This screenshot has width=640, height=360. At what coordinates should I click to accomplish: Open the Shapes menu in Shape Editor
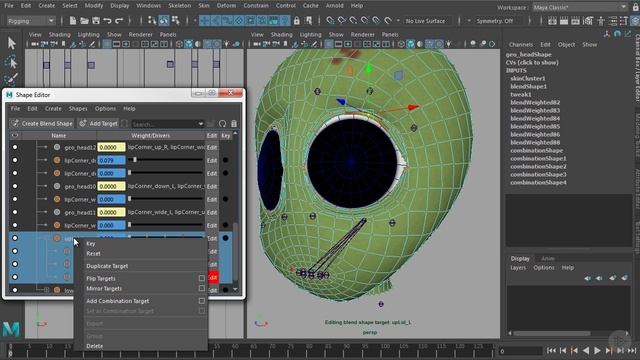click(x=78, y=109)
